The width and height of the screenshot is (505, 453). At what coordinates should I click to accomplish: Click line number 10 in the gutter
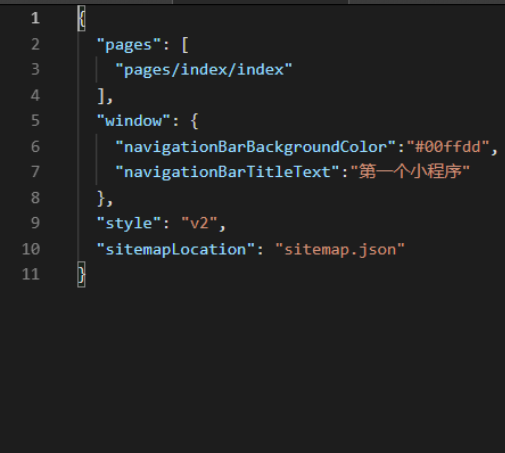point(31,249)
